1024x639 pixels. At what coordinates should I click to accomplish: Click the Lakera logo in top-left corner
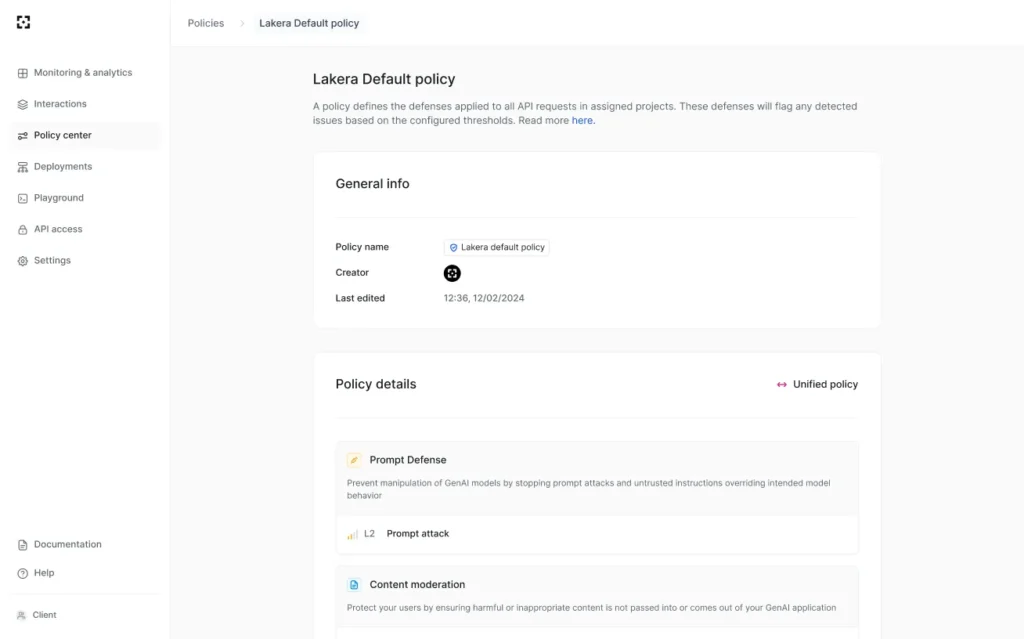[24, 22]
